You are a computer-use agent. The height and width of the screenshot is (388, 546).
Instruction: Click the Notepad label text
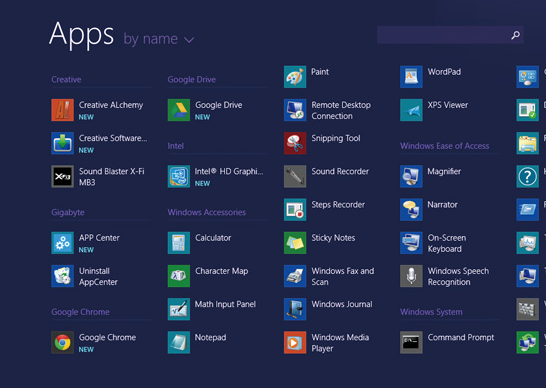[x=210, y=337]
